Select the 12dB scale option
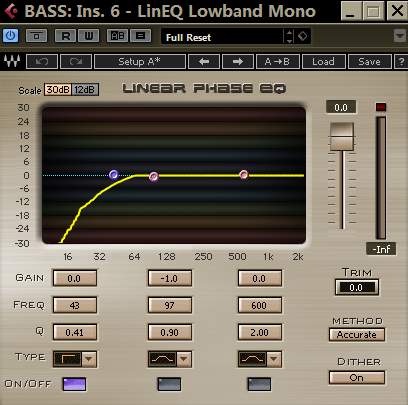Screen dimensions: 408x405 (x=85, y=90)
